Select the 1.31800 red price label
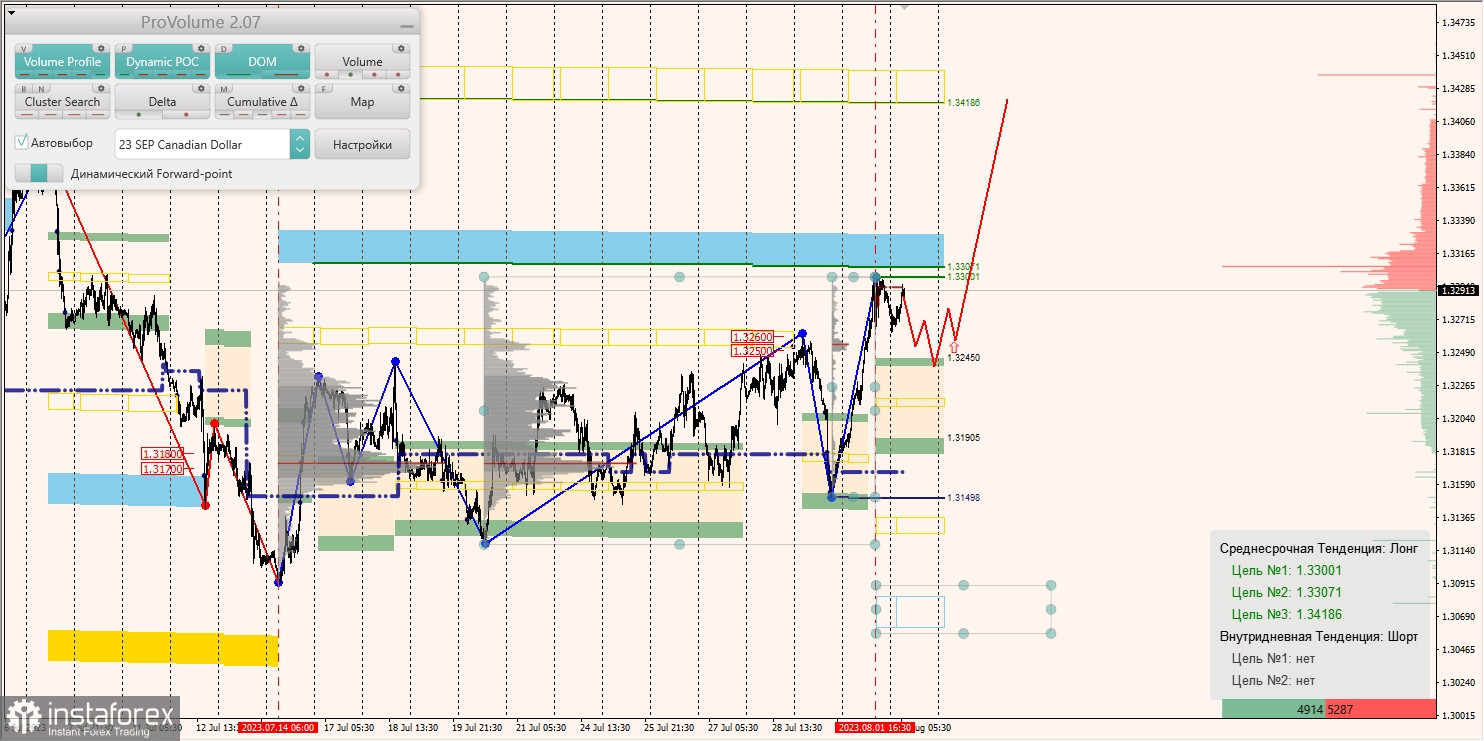This screenshot has width=1484, height=741. click(163, 454)
